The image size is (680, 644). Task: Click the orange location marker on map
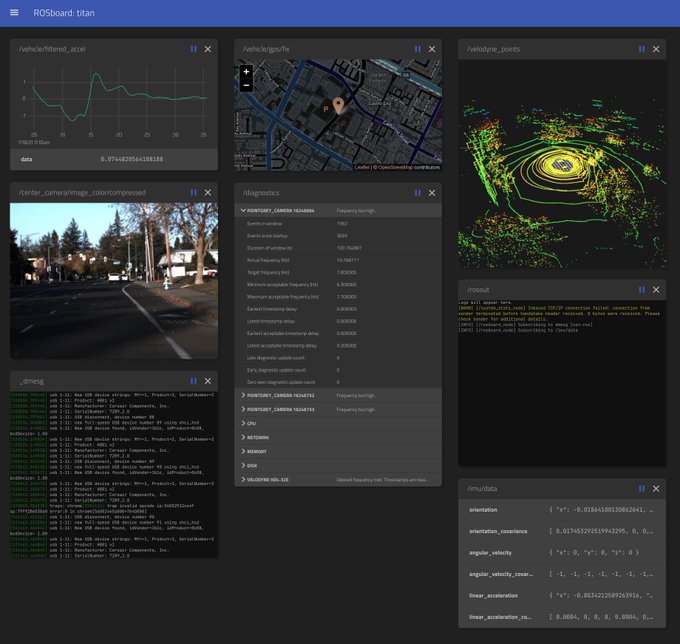338,105
